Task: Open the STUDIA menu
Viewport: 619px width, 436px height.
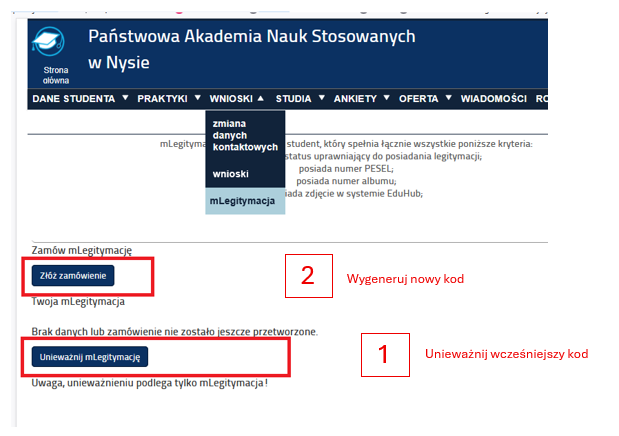Action: (293, 99)
